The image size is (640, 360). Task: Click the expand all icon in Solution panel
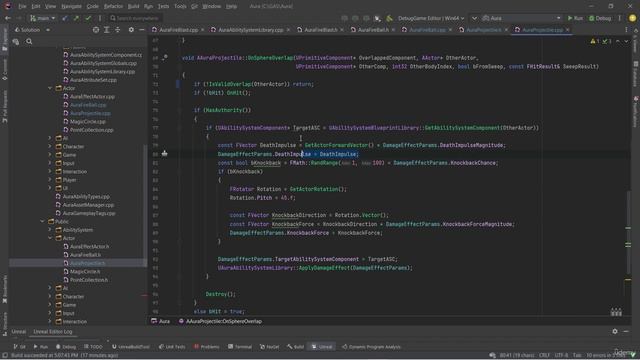[107, 30]
